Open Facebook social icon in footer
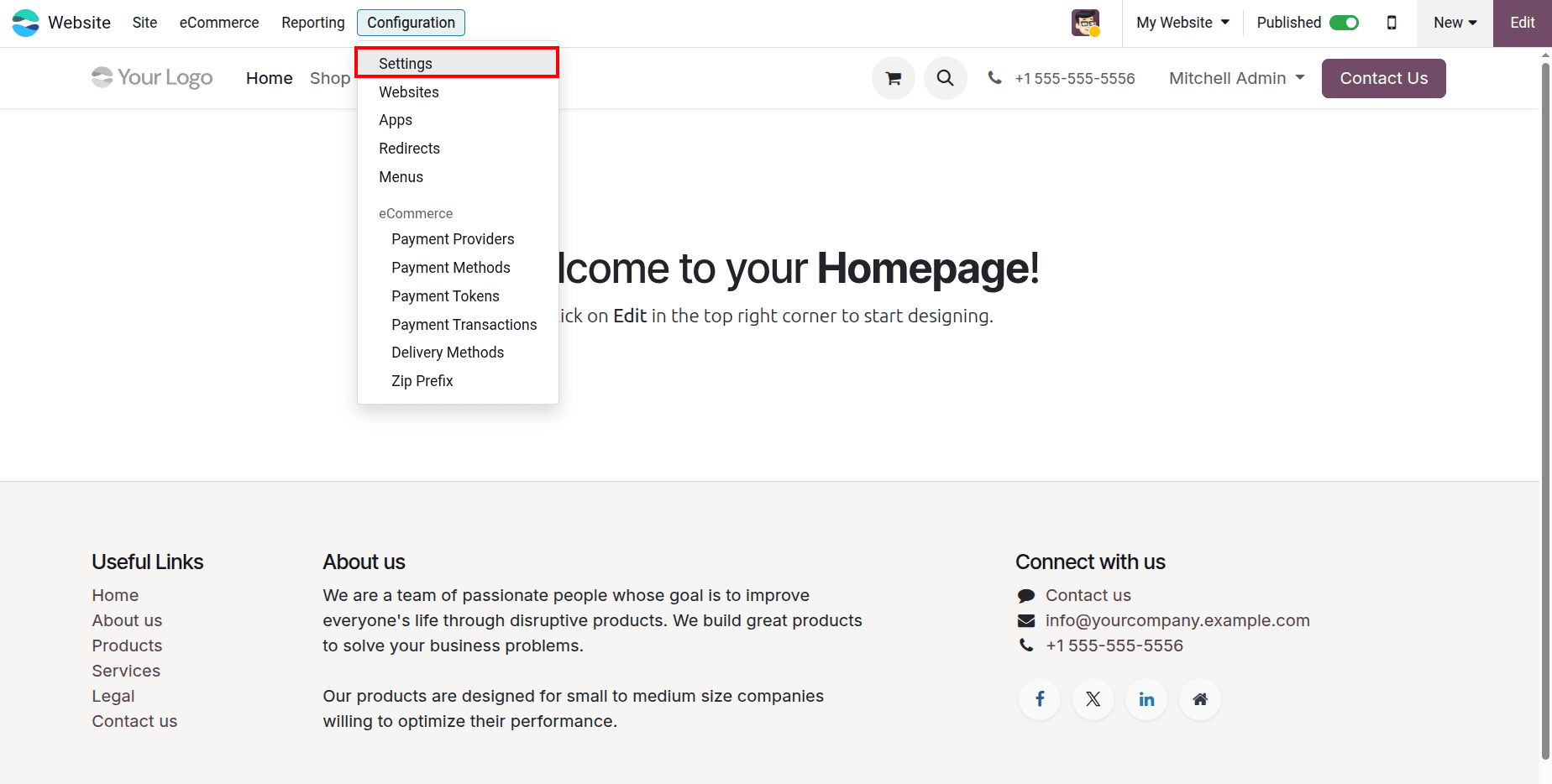Image resolution: width=1552 pixels, height=784 pixels. 1040,699
